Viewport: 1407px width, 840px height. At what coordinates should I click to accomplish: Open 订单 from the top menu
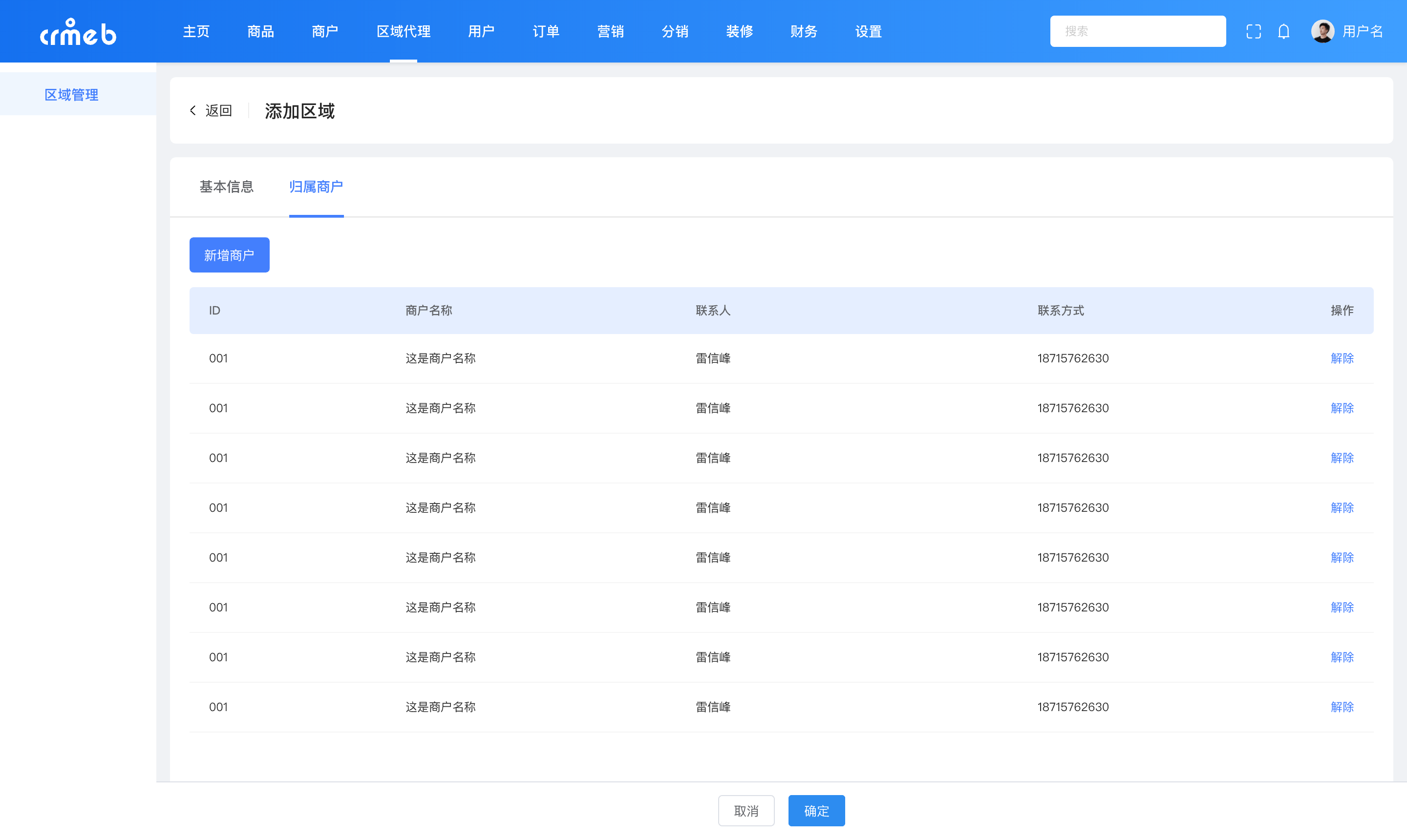pyautogui.click(x=545, y=31)
